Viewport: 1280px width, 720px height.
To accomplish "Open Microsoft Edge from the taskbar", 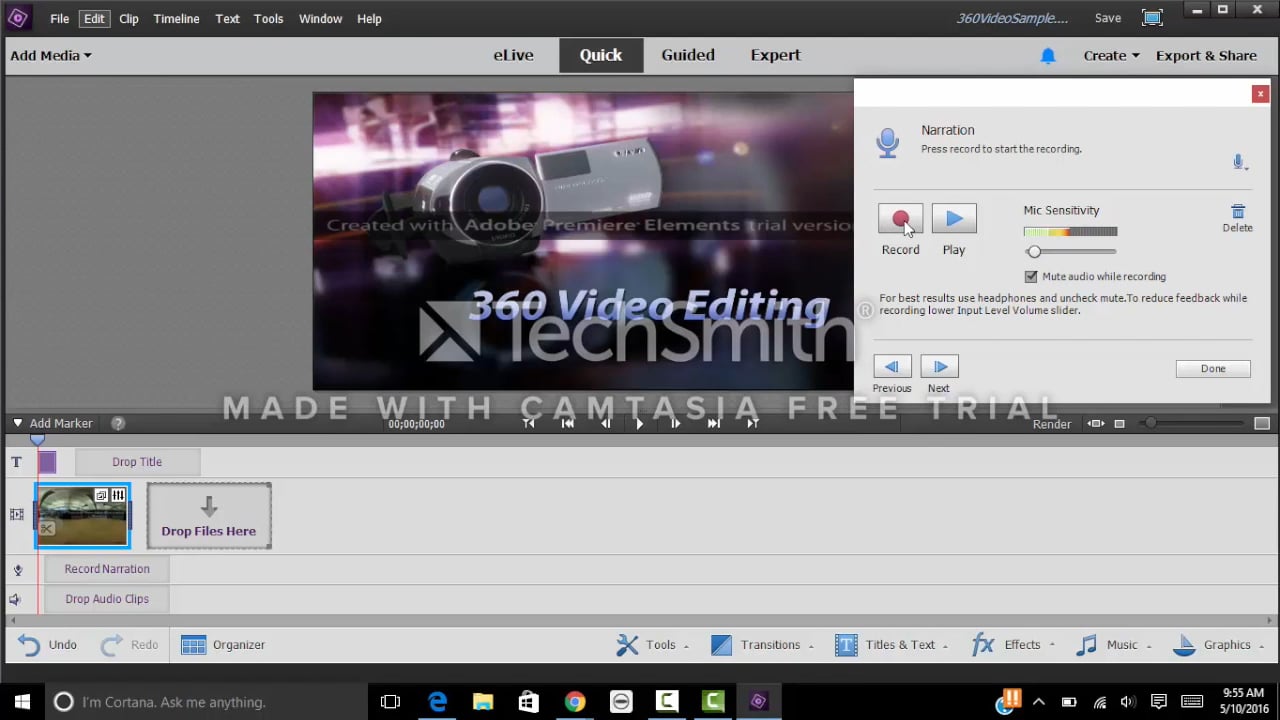I will tap(437, 702).
